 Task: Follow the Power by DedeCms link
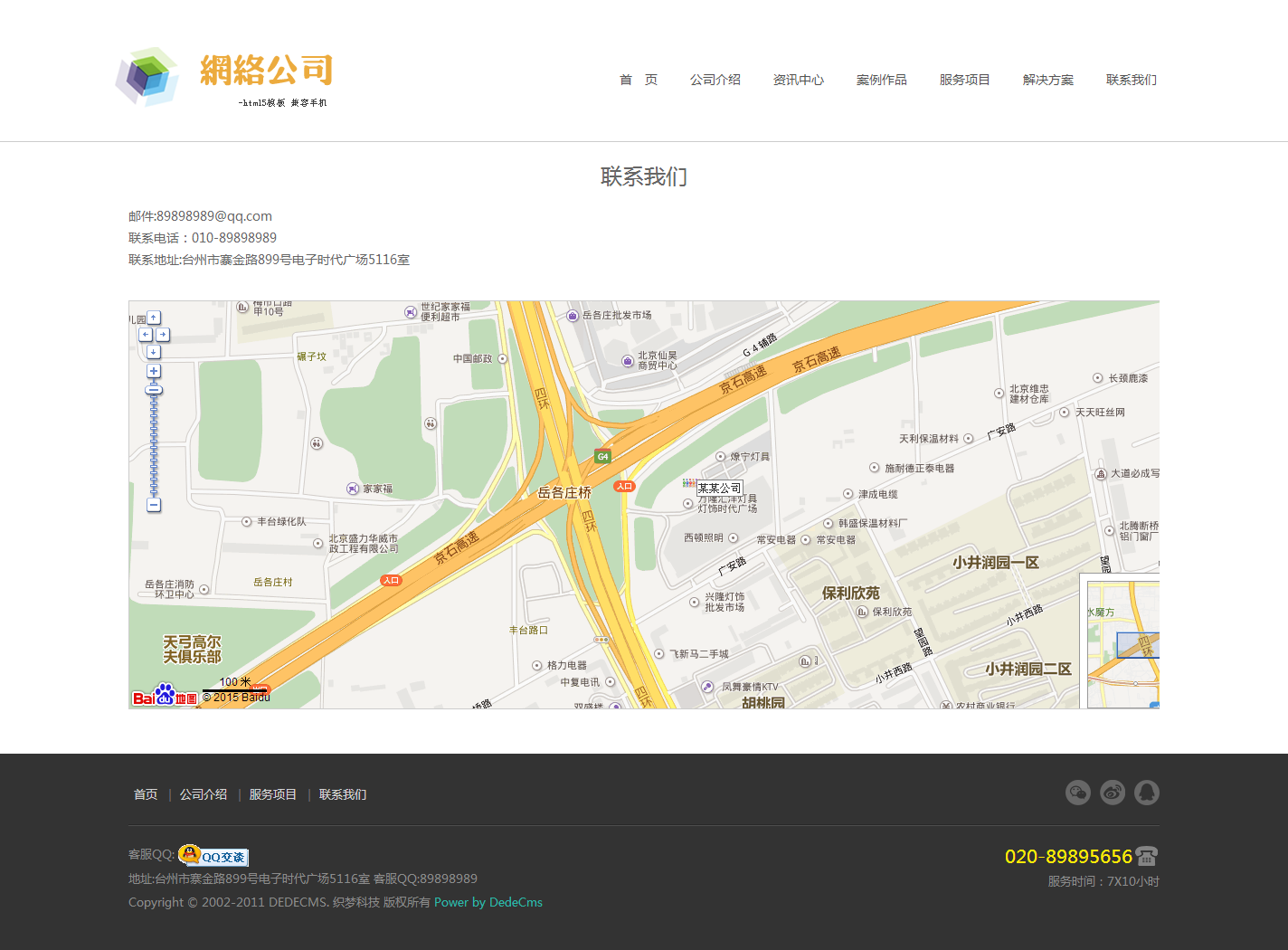click(488, 902)
